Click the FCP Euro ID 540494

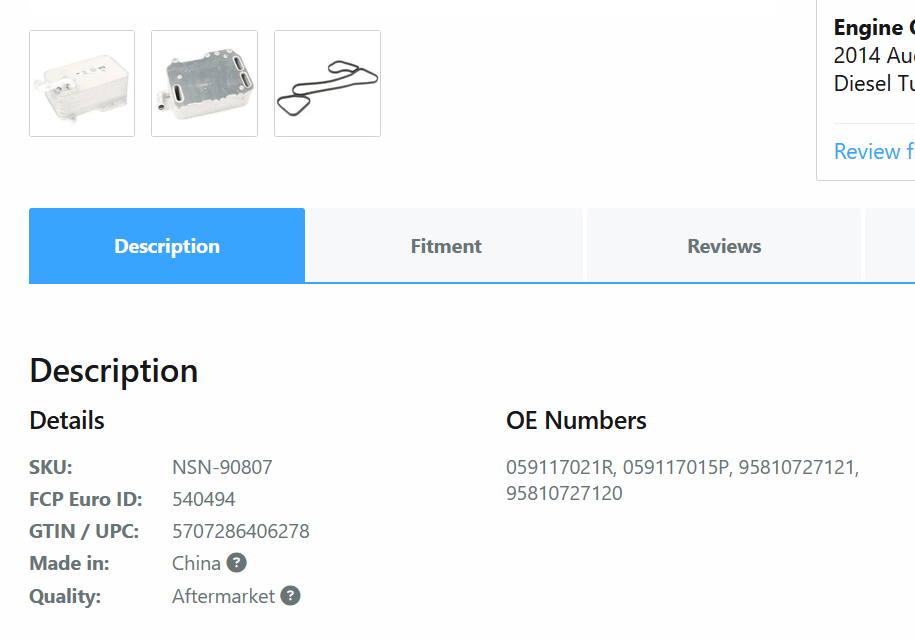pyautogui.click(x=204, y=499)
